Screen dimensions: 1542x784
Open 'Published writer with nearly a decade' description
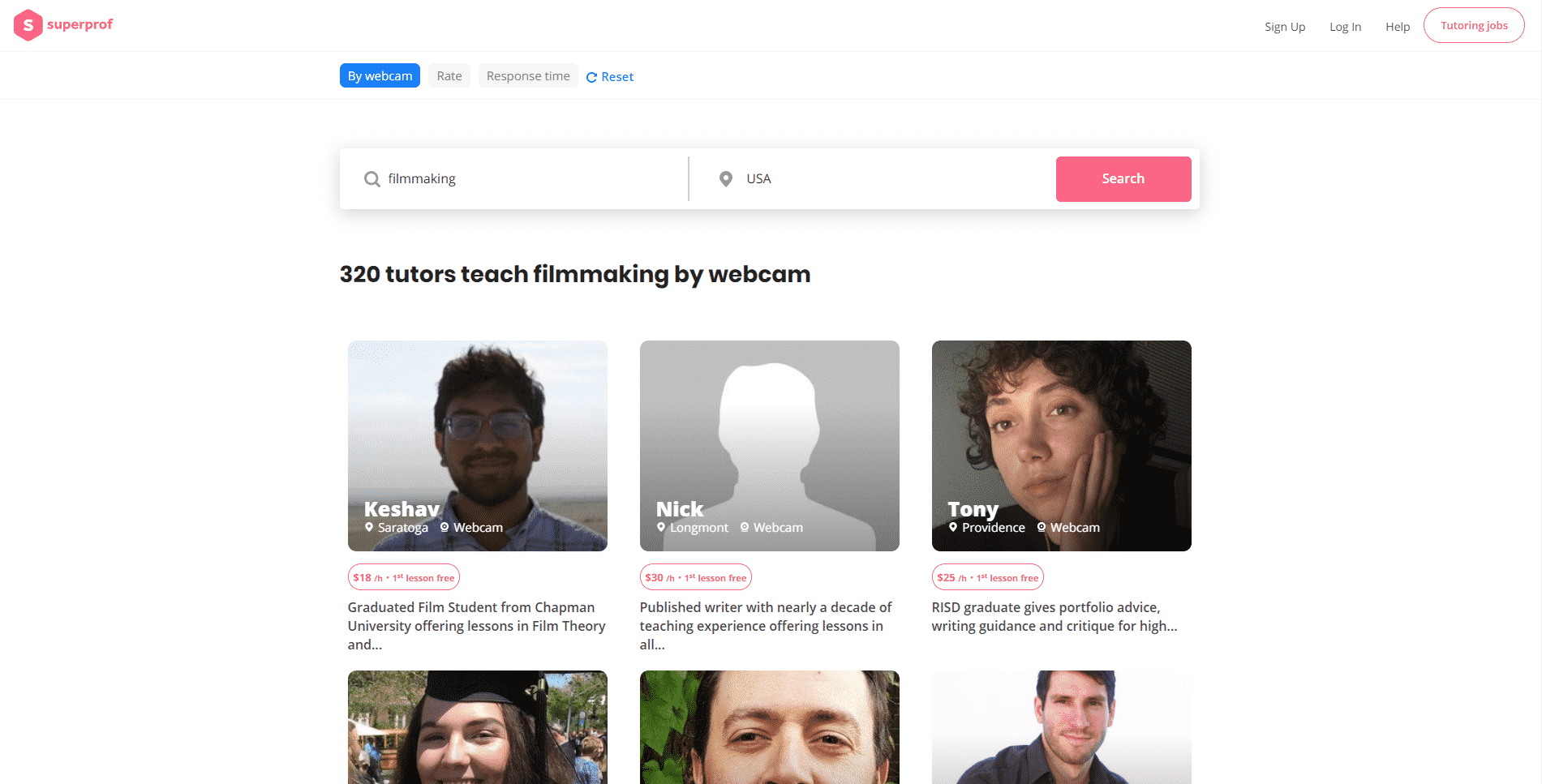[766, 626]
